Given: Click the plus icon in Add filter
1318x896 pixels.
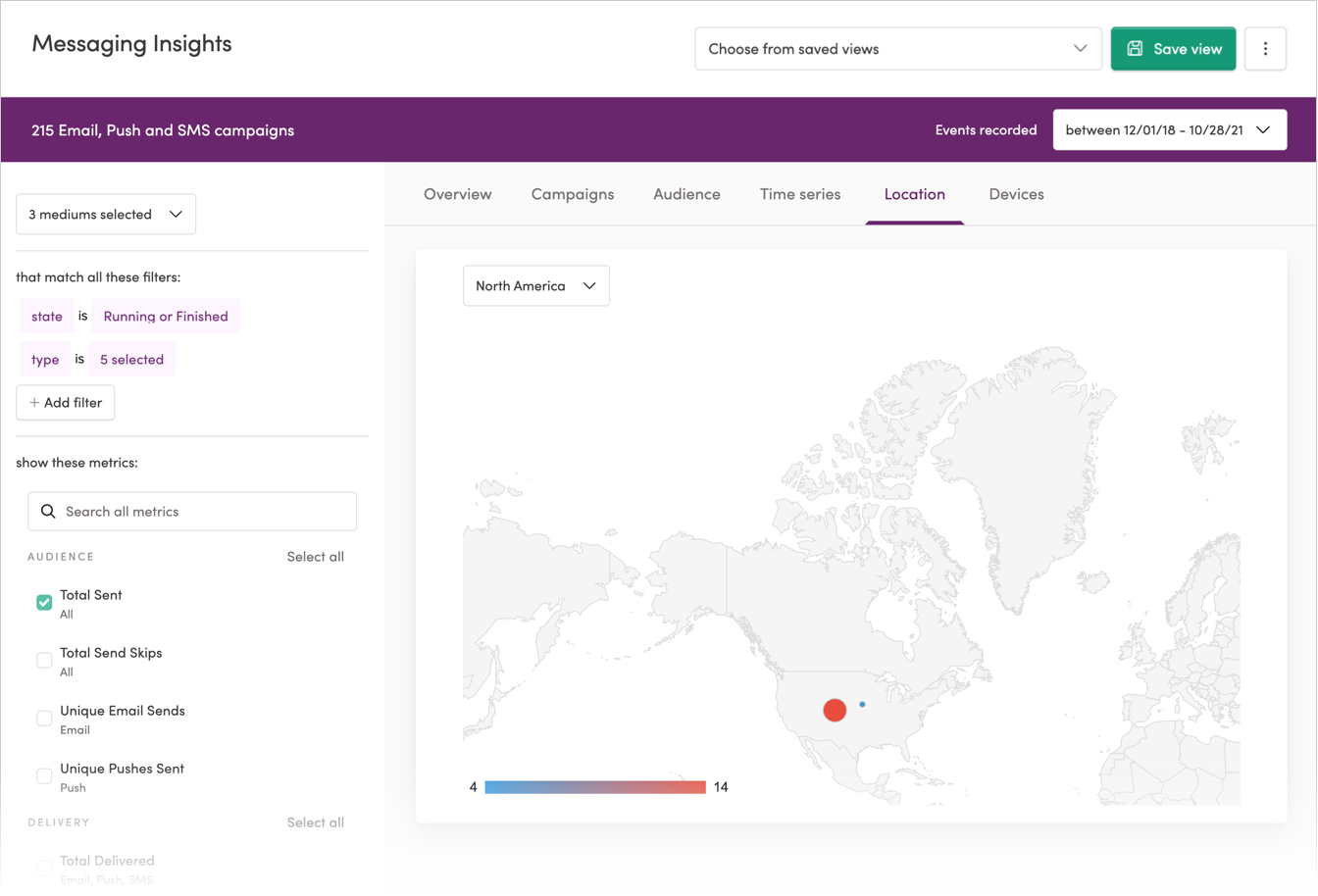Looking at the screenshot, I should click(34, 403).
